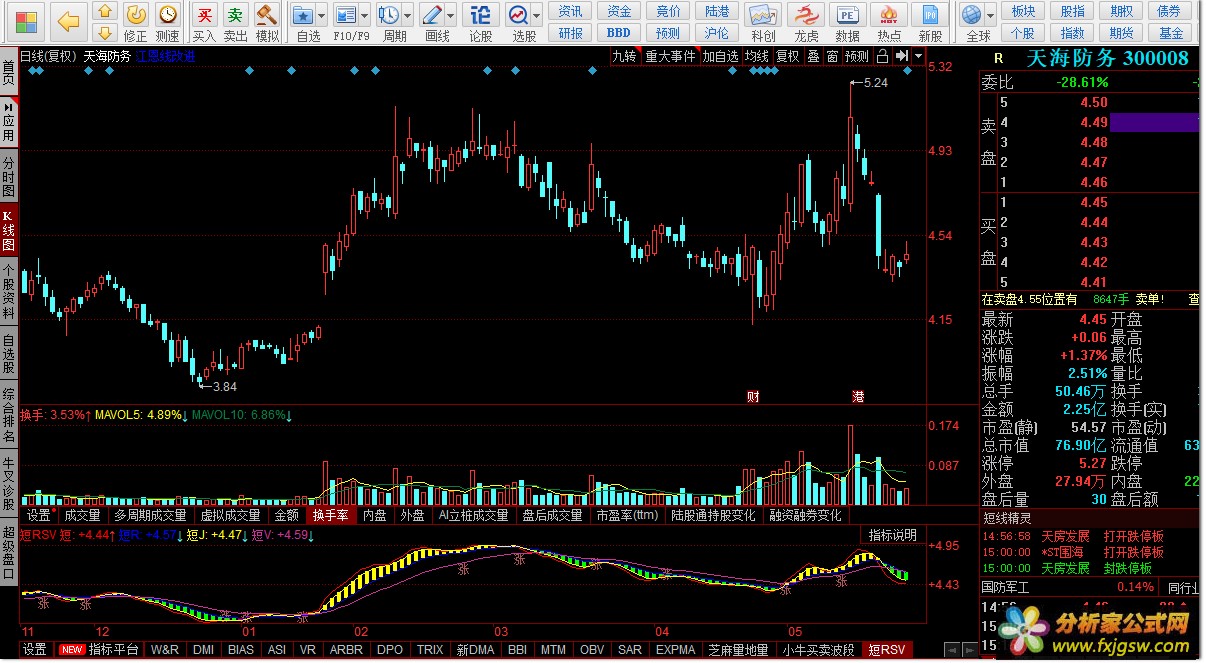Screen dimensions: 1206x663
Task: Click the 5.24 high price label
Action: pyautogui.click(x=875, y=83)
